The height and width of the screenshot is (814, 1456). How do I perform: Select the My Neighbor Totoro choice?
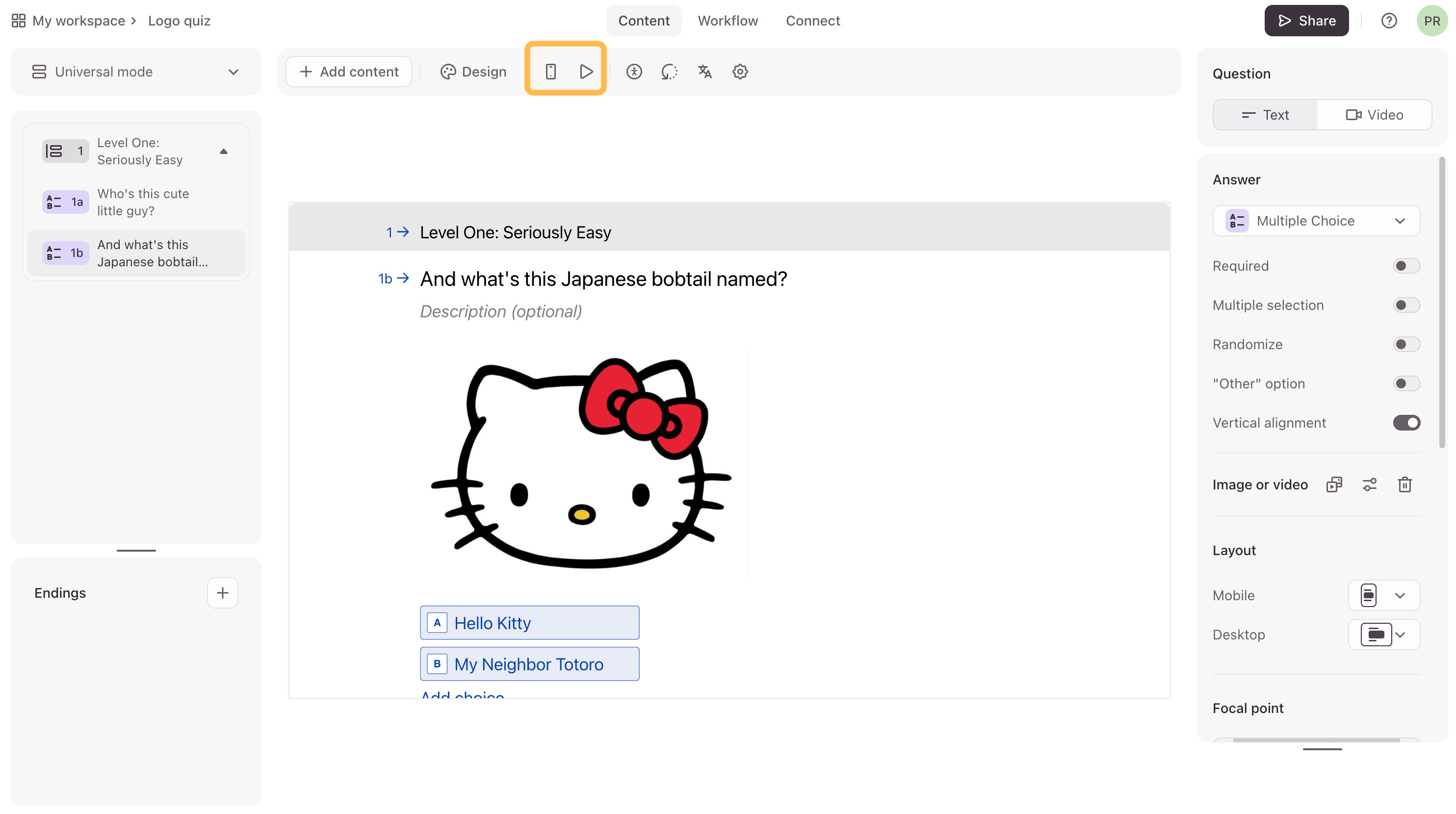[530, 664]
